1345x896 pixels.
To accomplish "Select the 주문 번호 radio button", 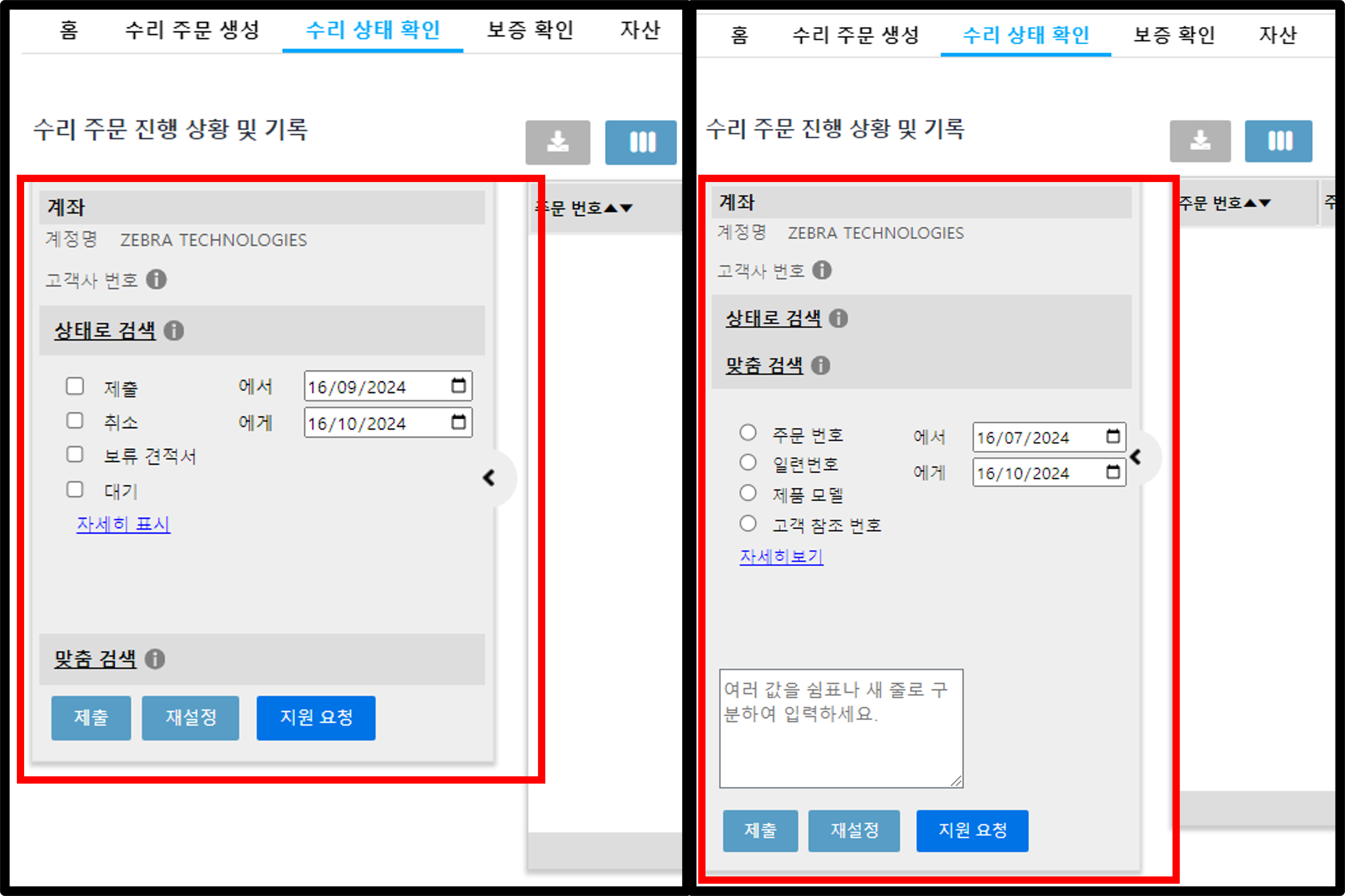I will click(748, 433).
